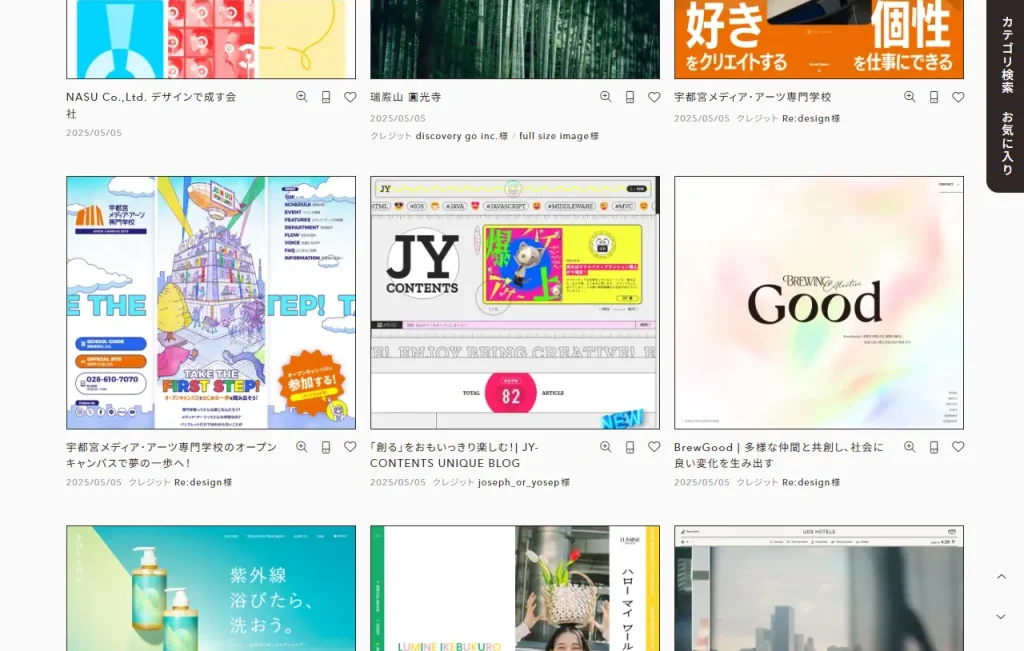Image resolution: width=1024 pixels, height=651 pixels.
Task: Open Re:design様 credit under 宇都宮メディア・アーツ専門学校
Action: coord(811,118)
